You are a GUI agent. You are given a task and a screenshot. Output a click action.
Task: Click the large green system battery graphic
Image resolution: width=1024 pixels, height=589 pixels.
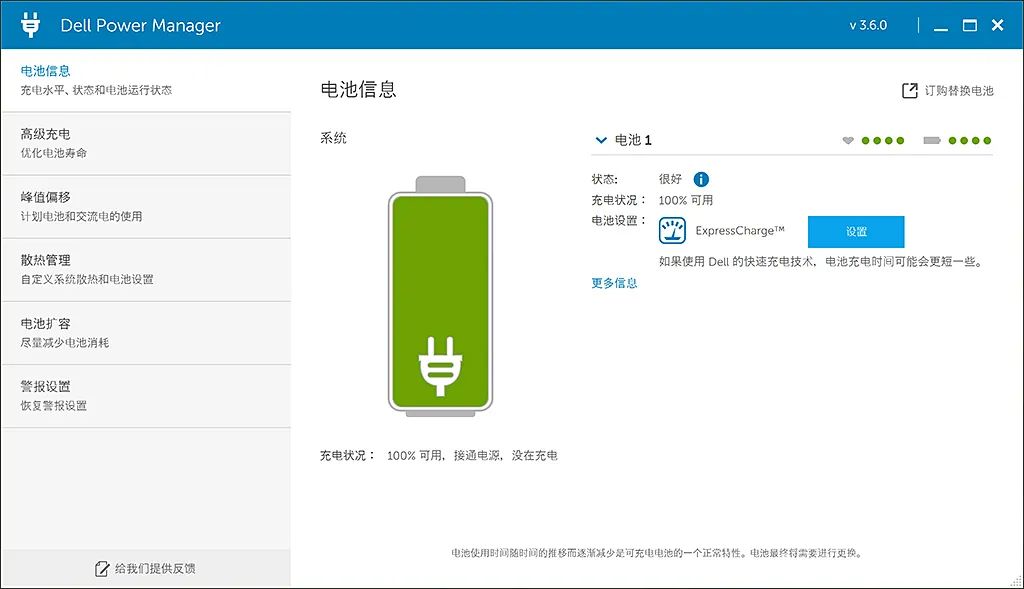(x=440, y=296)
